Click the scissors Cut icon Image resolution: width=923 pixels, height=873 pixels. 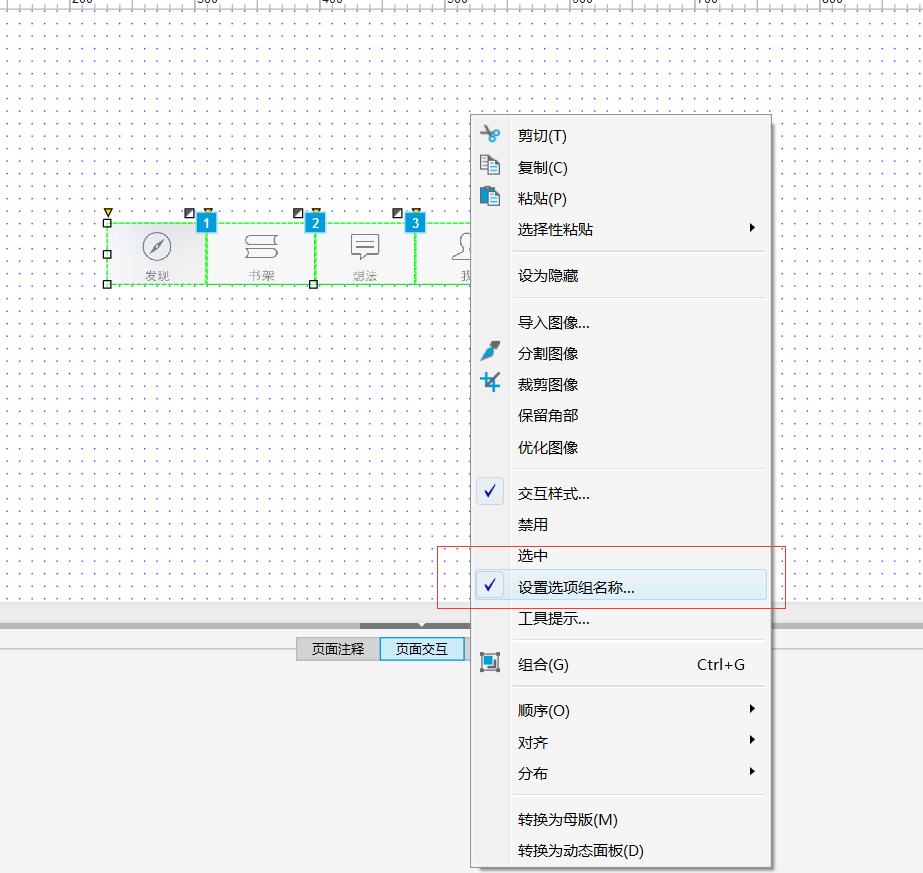(x=489, y=135)
